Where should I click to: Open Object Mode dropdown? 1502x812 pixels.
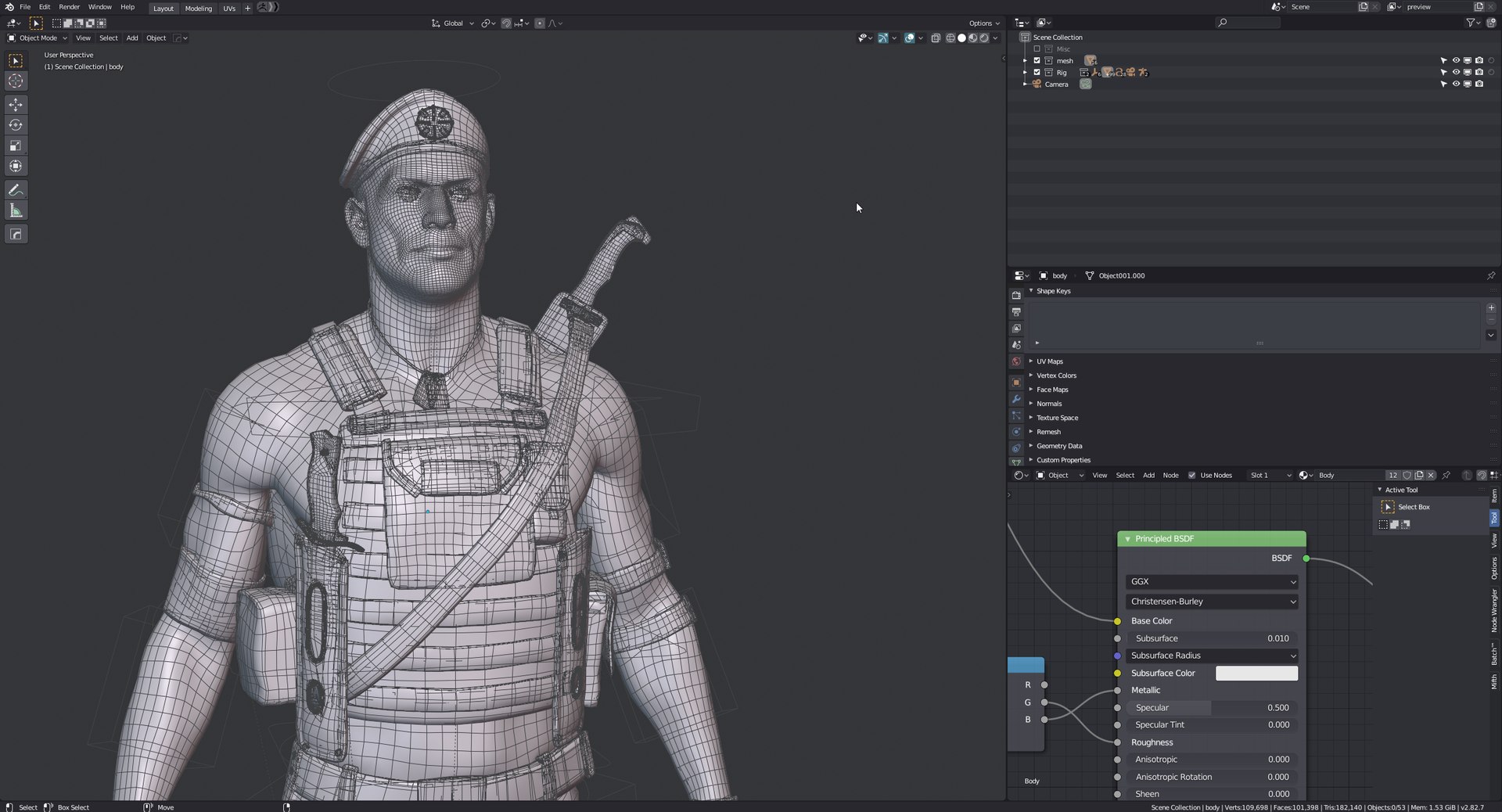click(38, 38)
